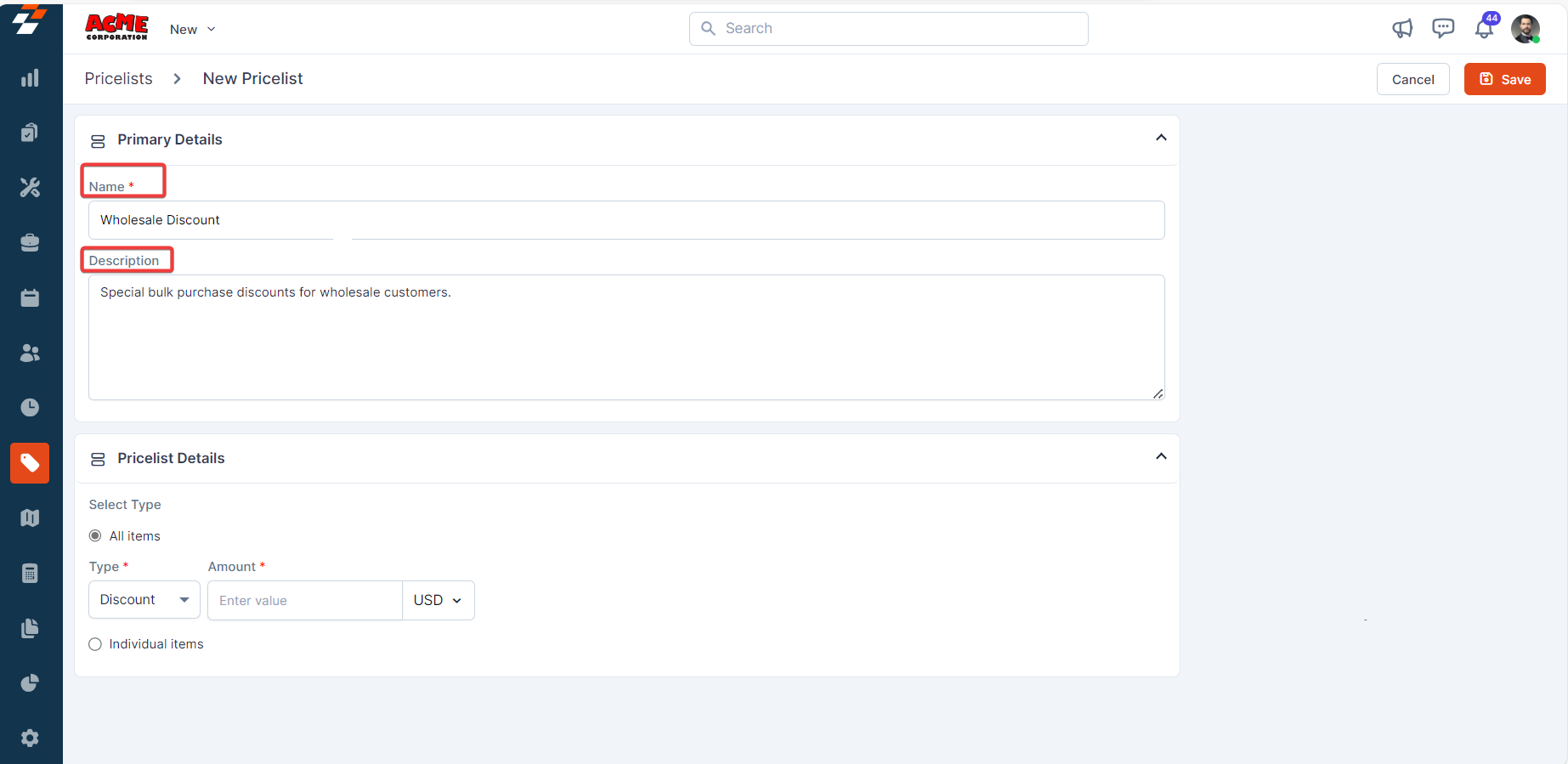Select the Individual items radio button
1568x764 pixels.
click(95, 644)
